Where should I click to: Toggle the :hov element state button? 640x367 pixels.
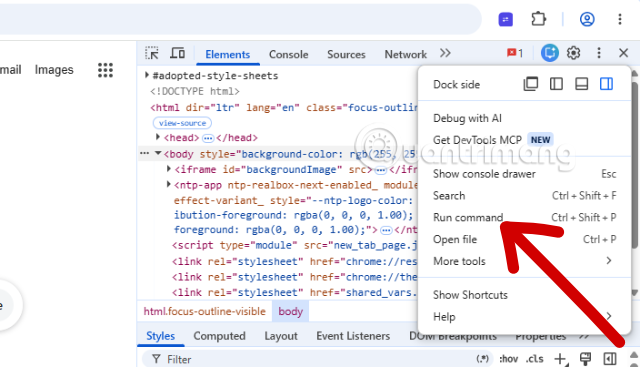[508, 359]
